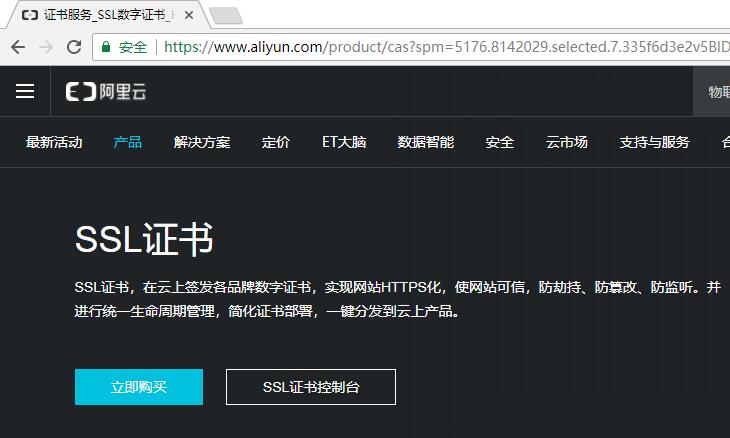
Task: Open the 数据智能 menu
Action: (426, 142)
